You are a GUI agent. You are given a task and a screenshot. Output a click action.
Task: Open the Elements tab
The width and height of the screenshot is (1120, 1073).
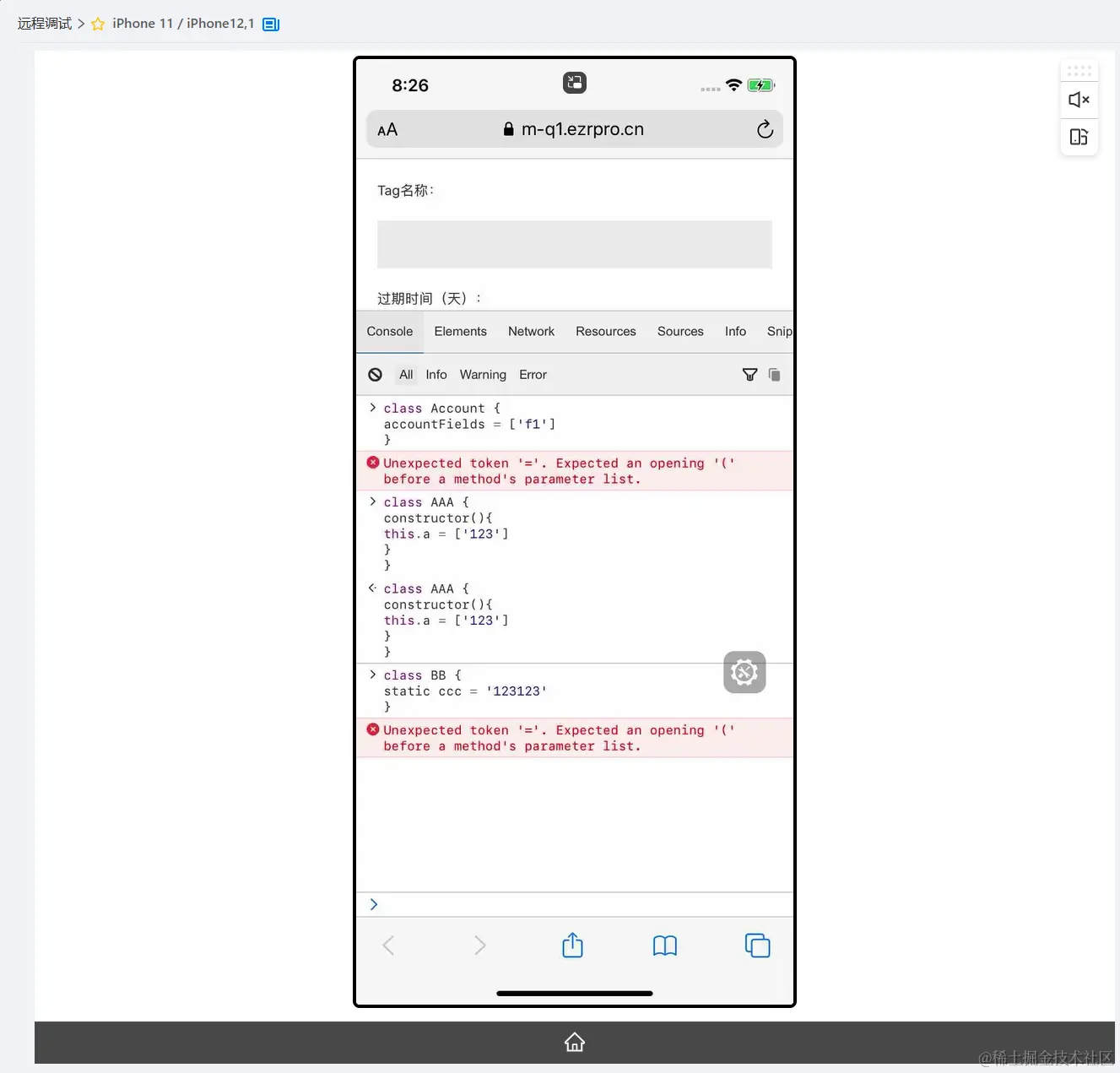460,332
